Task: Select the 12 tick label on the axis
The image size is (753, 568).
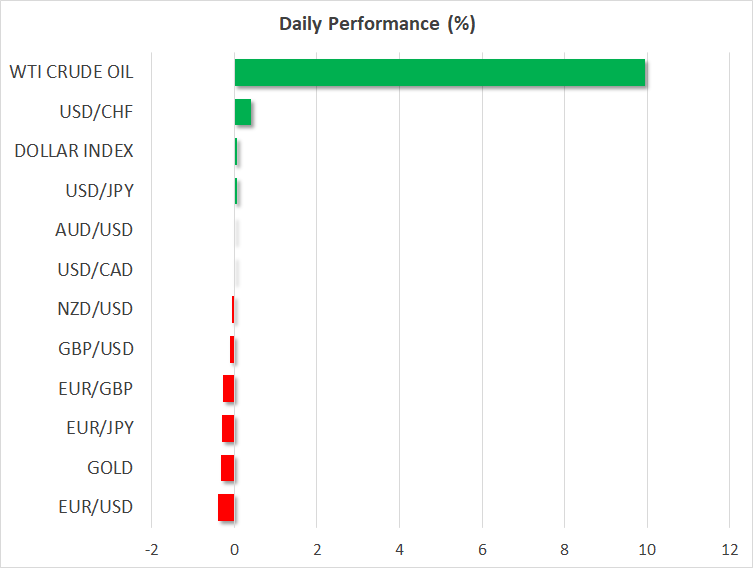Action: pyautogui.click(x=729, y=549)
